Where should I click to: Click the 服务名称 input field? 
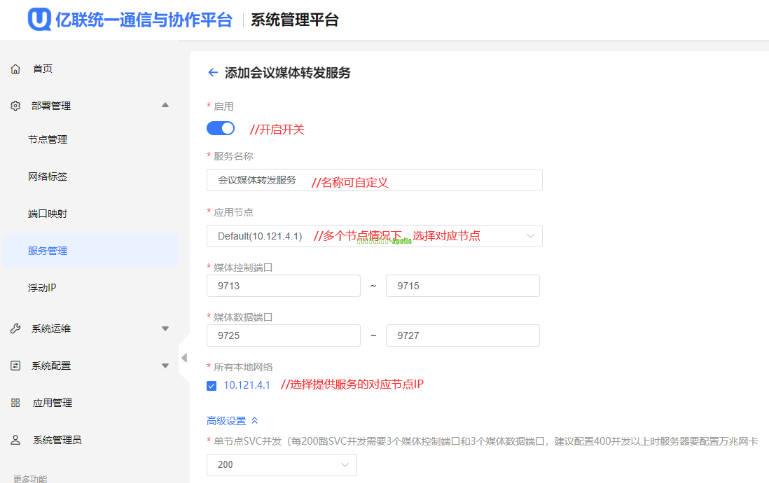pos(374,180)
